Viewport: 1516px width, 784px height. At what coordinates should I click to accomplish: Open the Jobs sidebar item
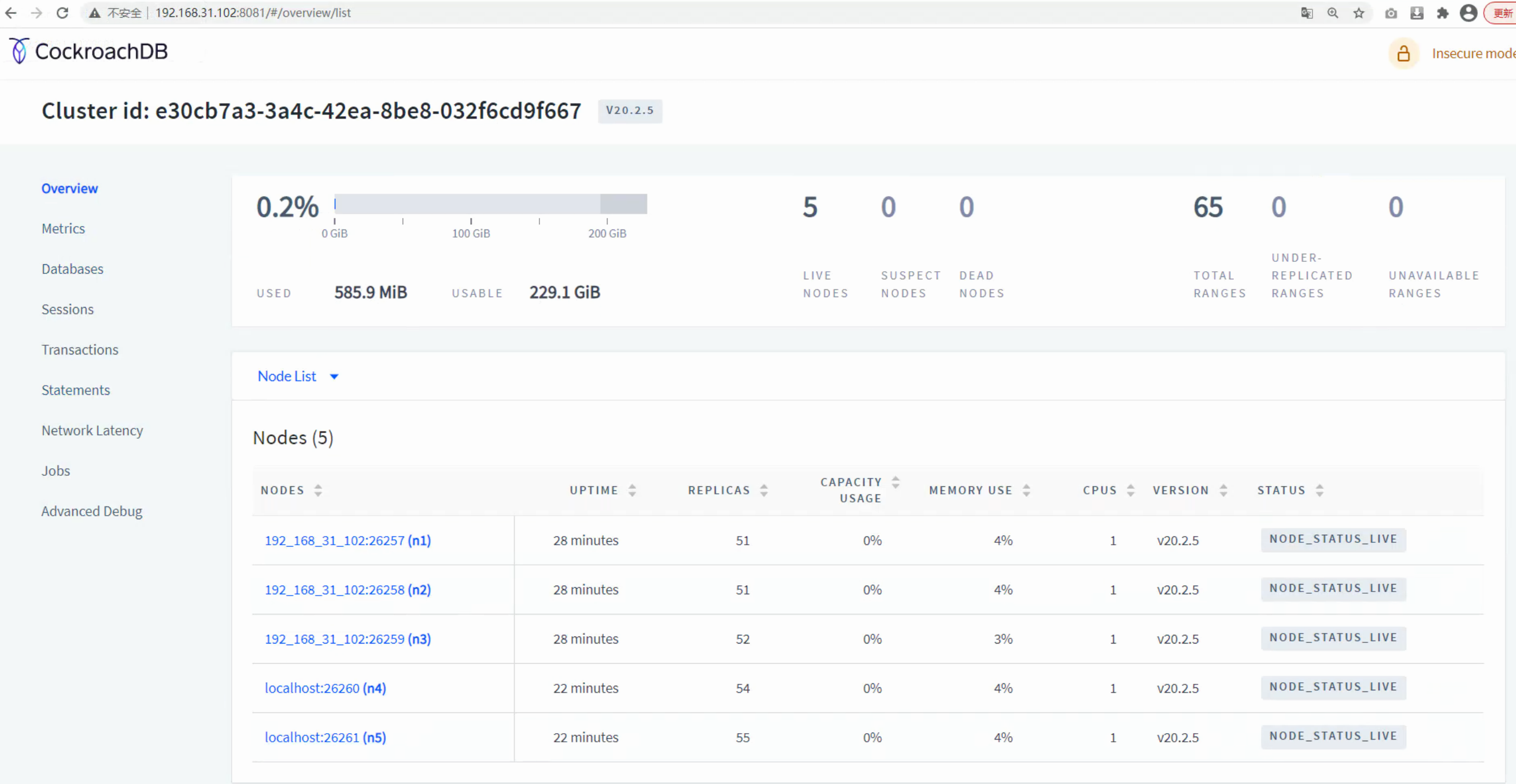click(x=56, y=471)
